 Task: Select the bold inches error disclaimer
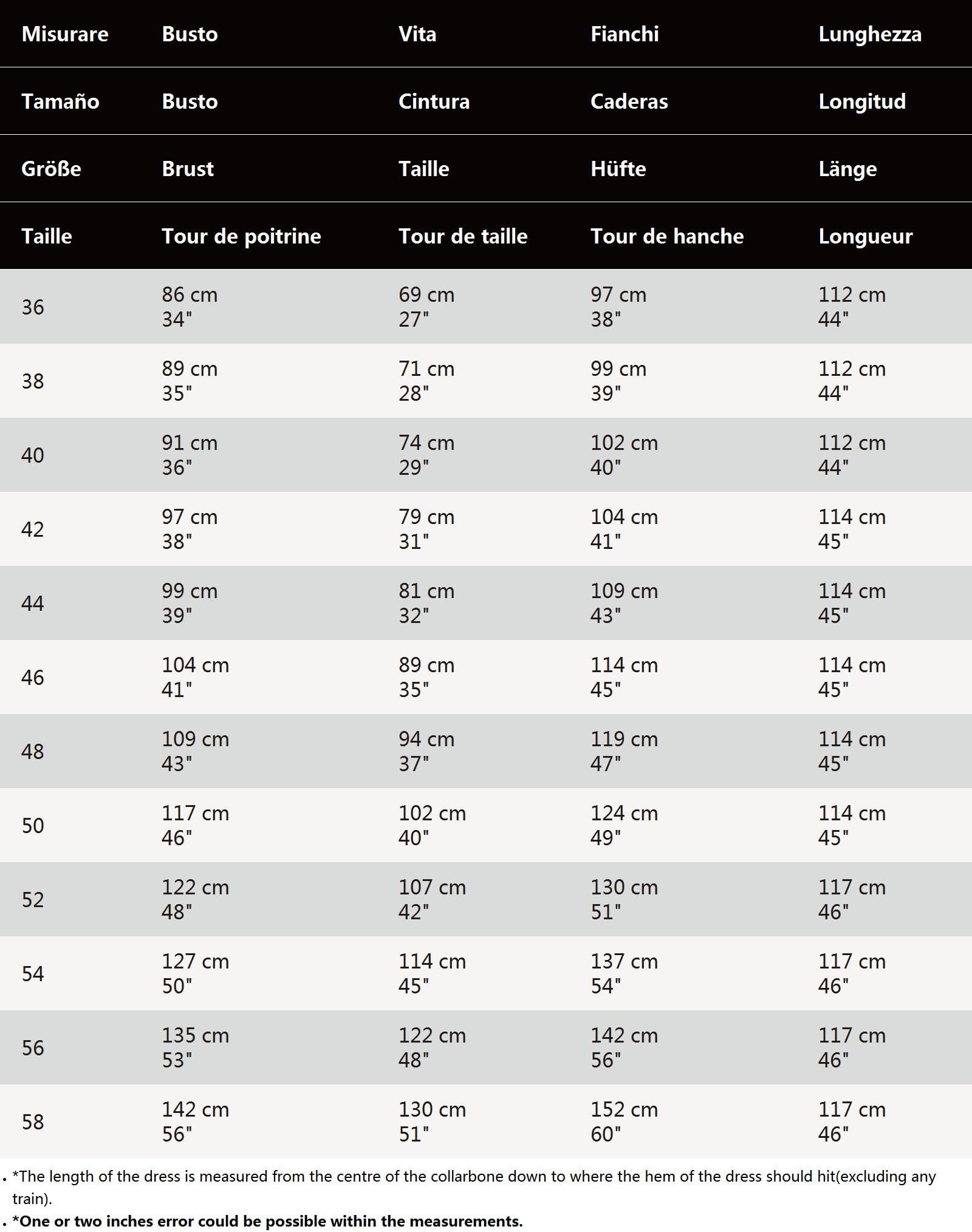click(267, 1220)
